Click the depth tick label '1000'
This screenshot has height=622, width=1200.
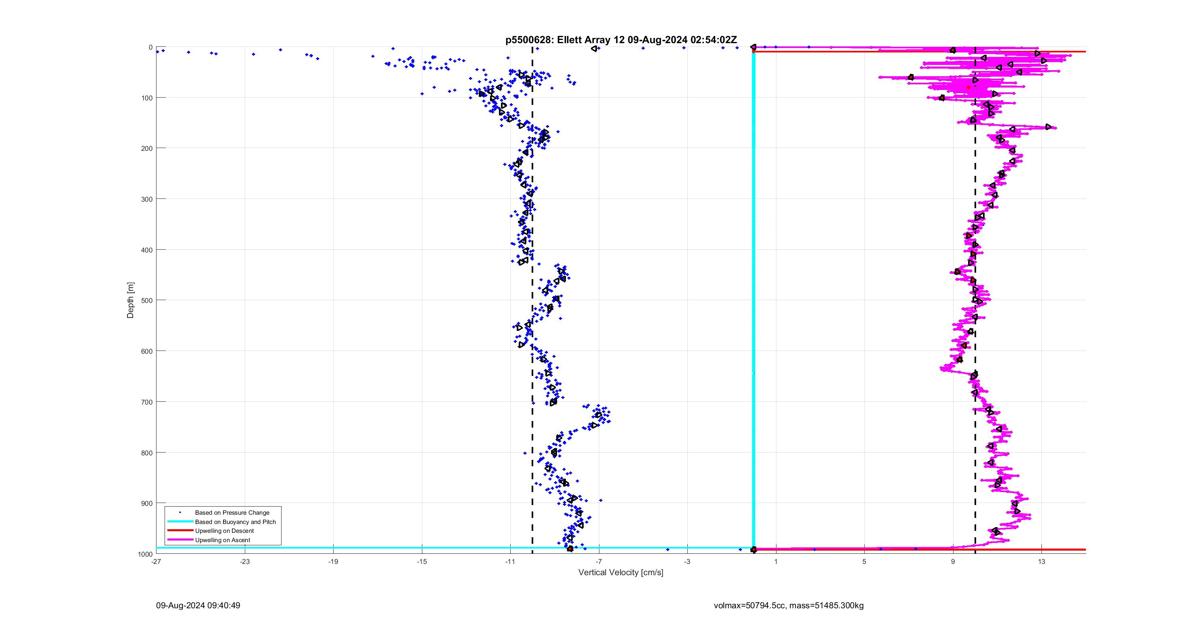point(144,553)
